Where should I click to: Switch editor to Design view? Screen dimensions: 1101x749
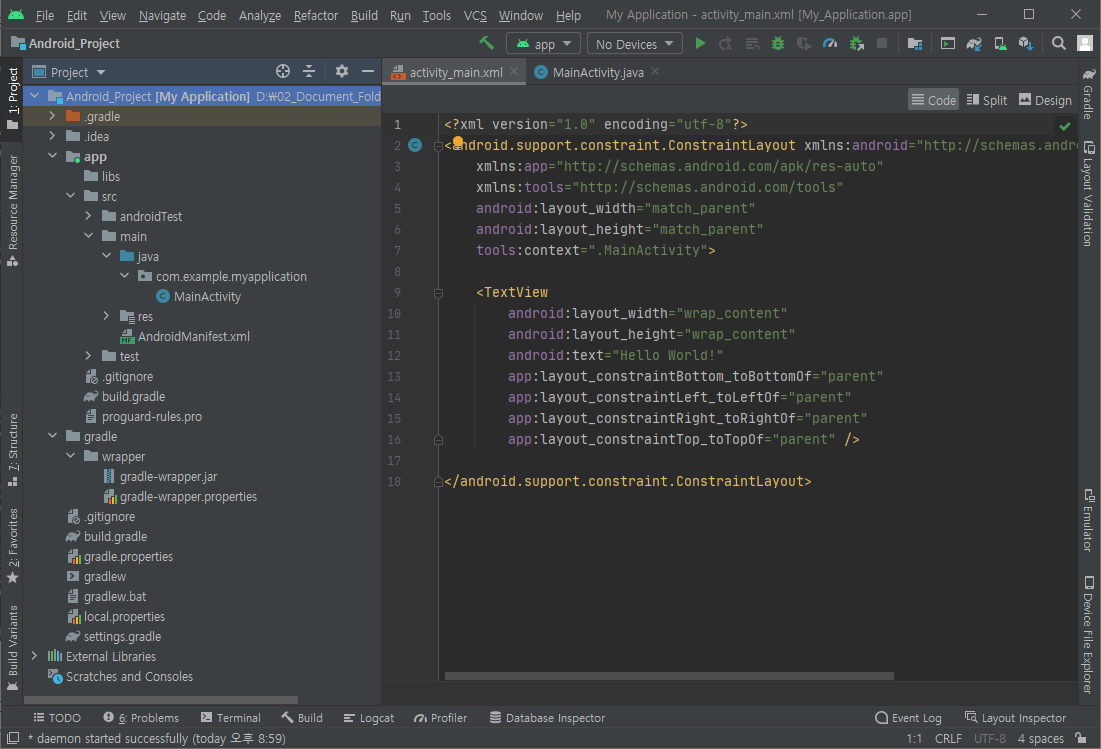click(1046, 100)
